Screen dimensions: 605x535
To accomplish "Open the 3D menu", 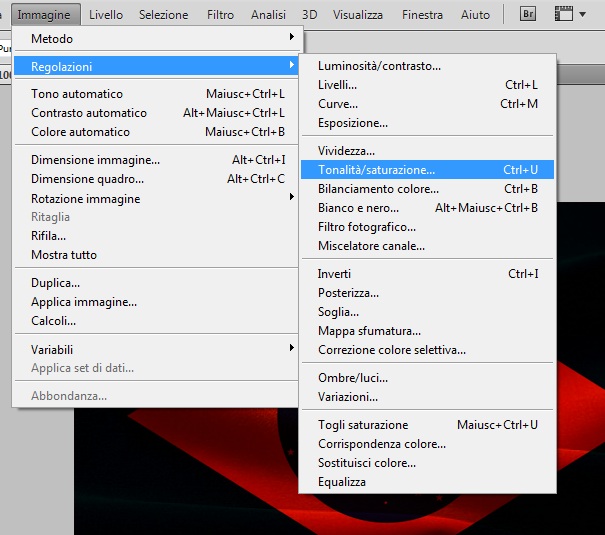I will (309, 15).
